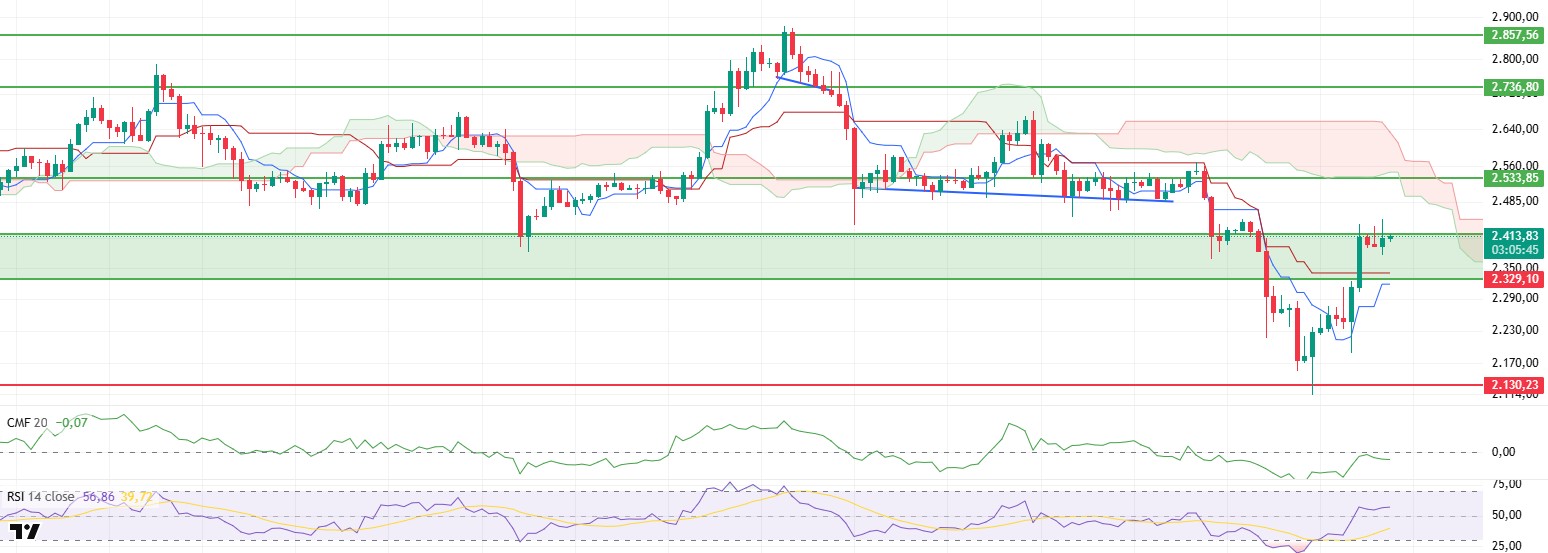
Task: Click the purple RSI value 56,86
Action: coord(98,496)
